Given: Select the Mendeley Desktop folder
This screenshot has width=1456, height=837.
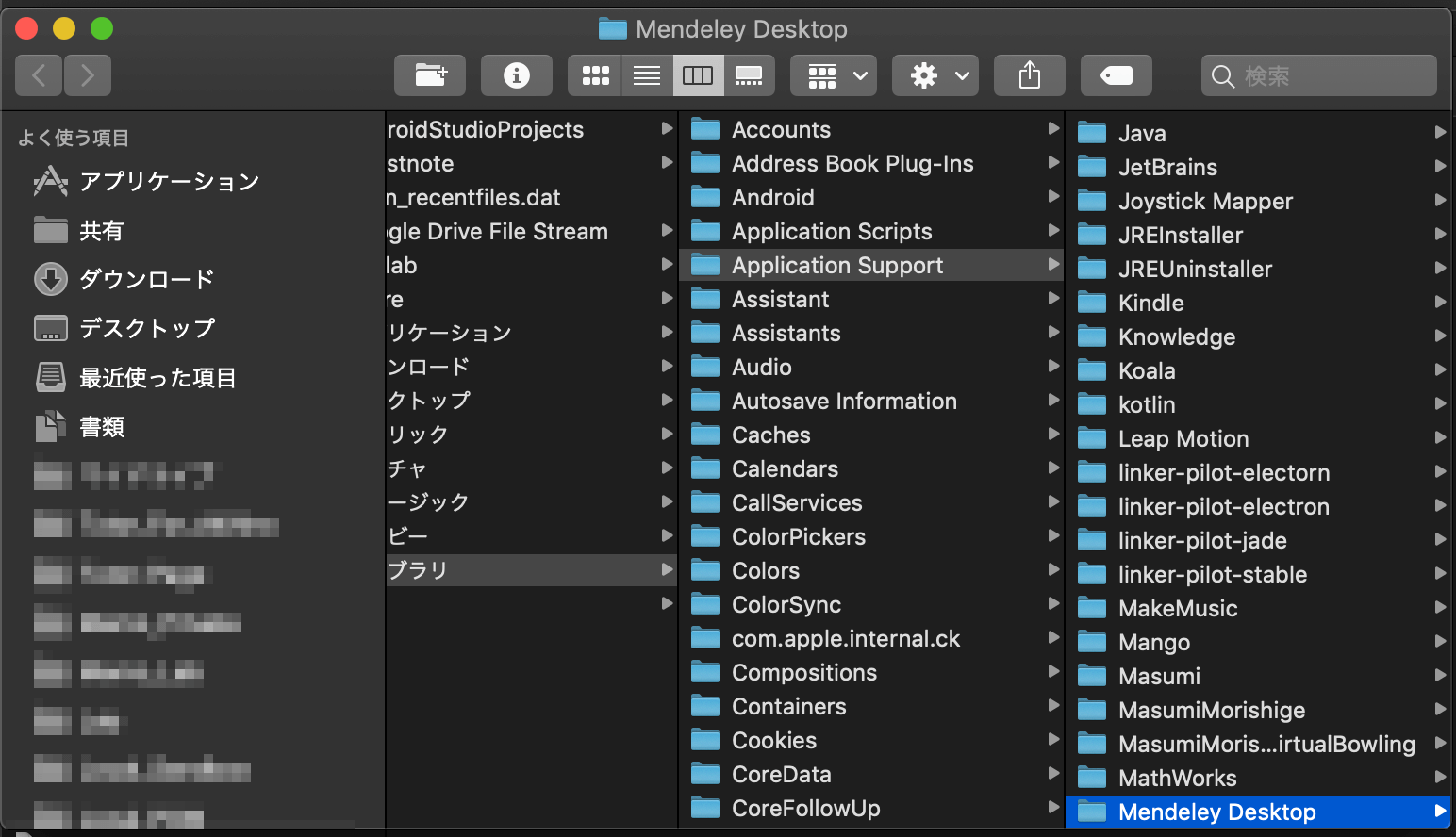Looking at the screenshot, I should [x=1258, y=812].
